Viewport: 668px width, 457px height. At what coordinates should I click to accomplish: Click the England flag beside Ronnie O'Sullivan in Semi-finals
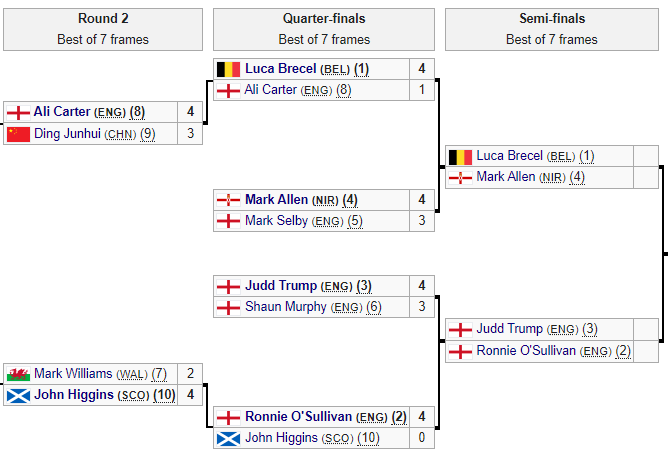(460, 351)
